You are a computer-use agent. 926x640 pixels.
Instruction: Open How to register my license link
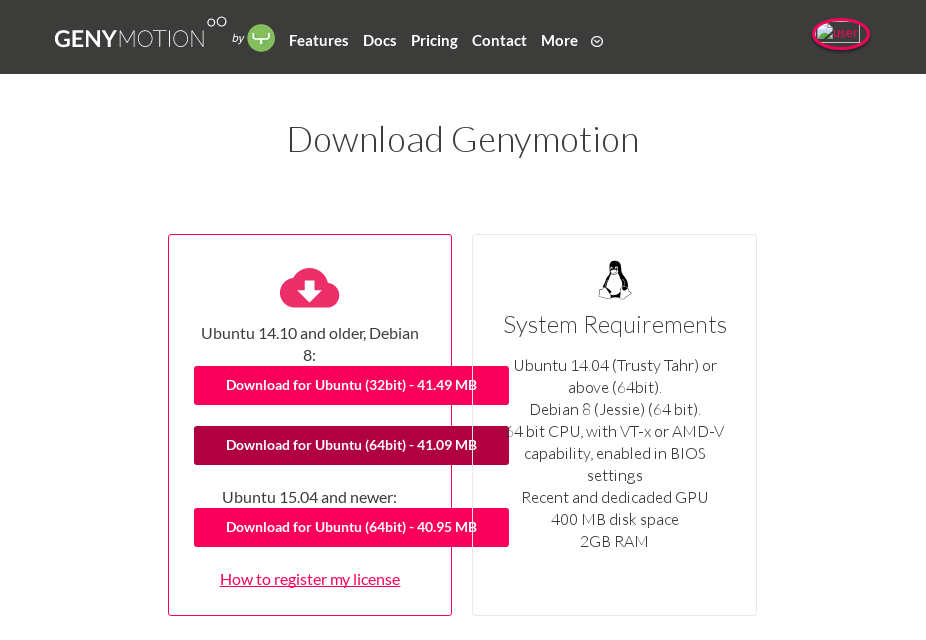click(310, 580)
